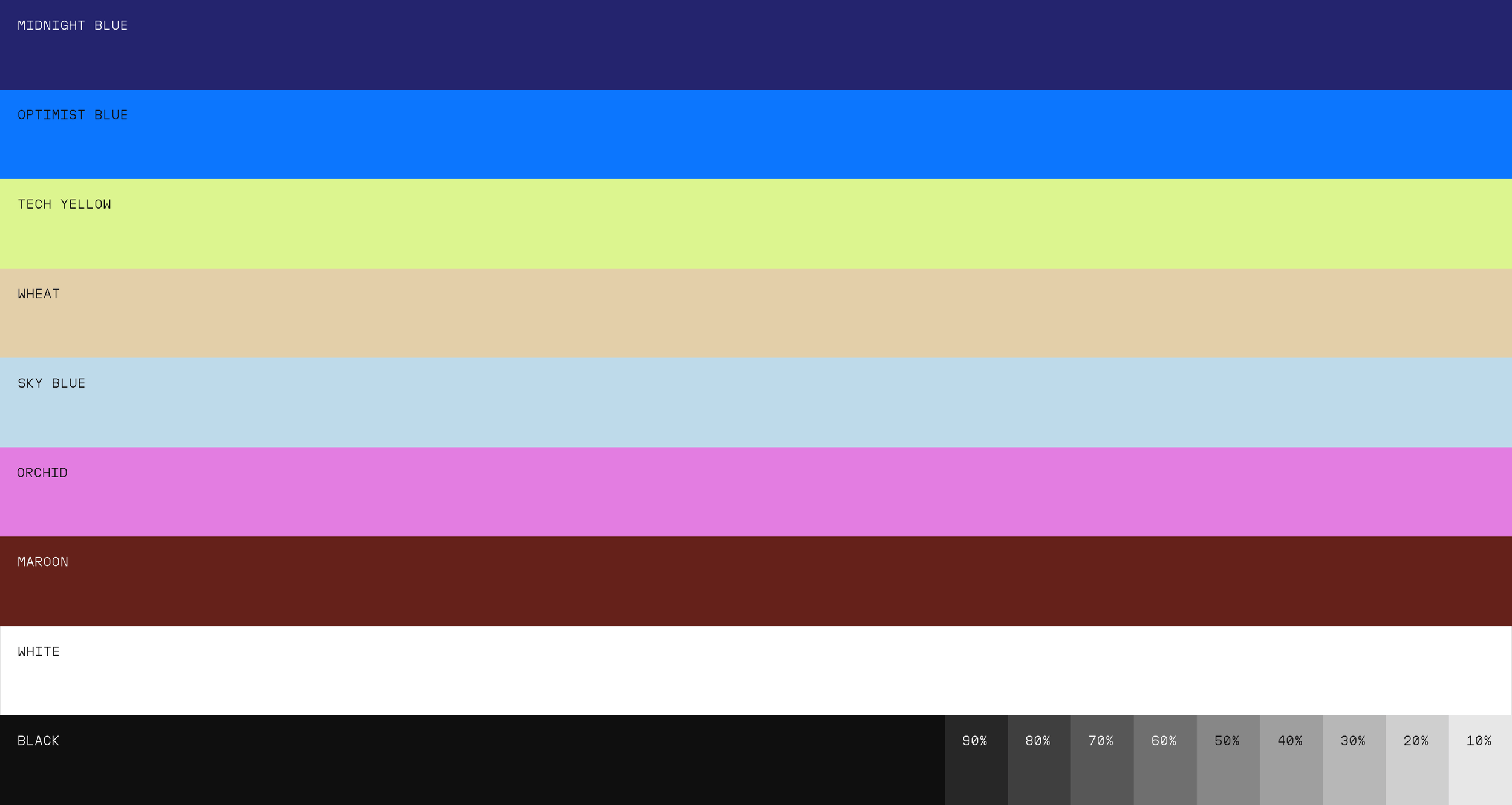Pick the 70% gray tint
This screenshot has height=805, width=1512.
(x=1103, y=760)
